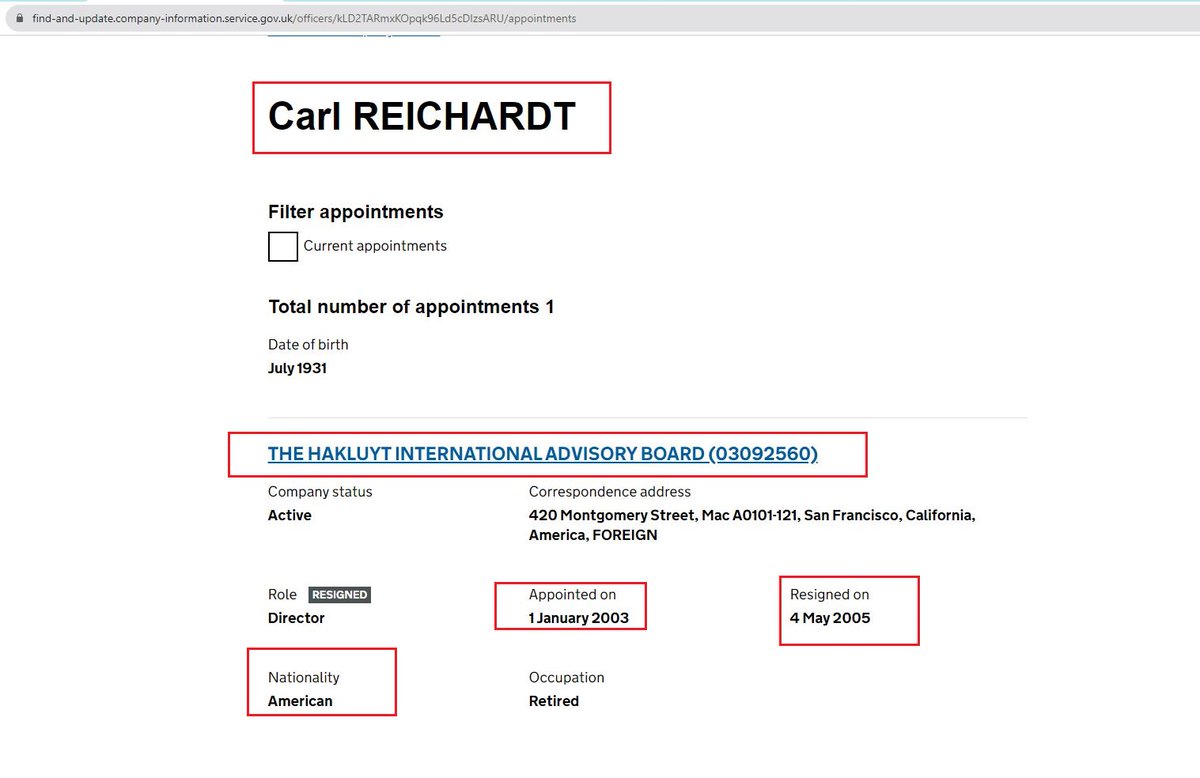Image resolution: width=1200 pixels, height=778 pixels.
Task: Click the Active status value
Action: [x=290, y=515]
